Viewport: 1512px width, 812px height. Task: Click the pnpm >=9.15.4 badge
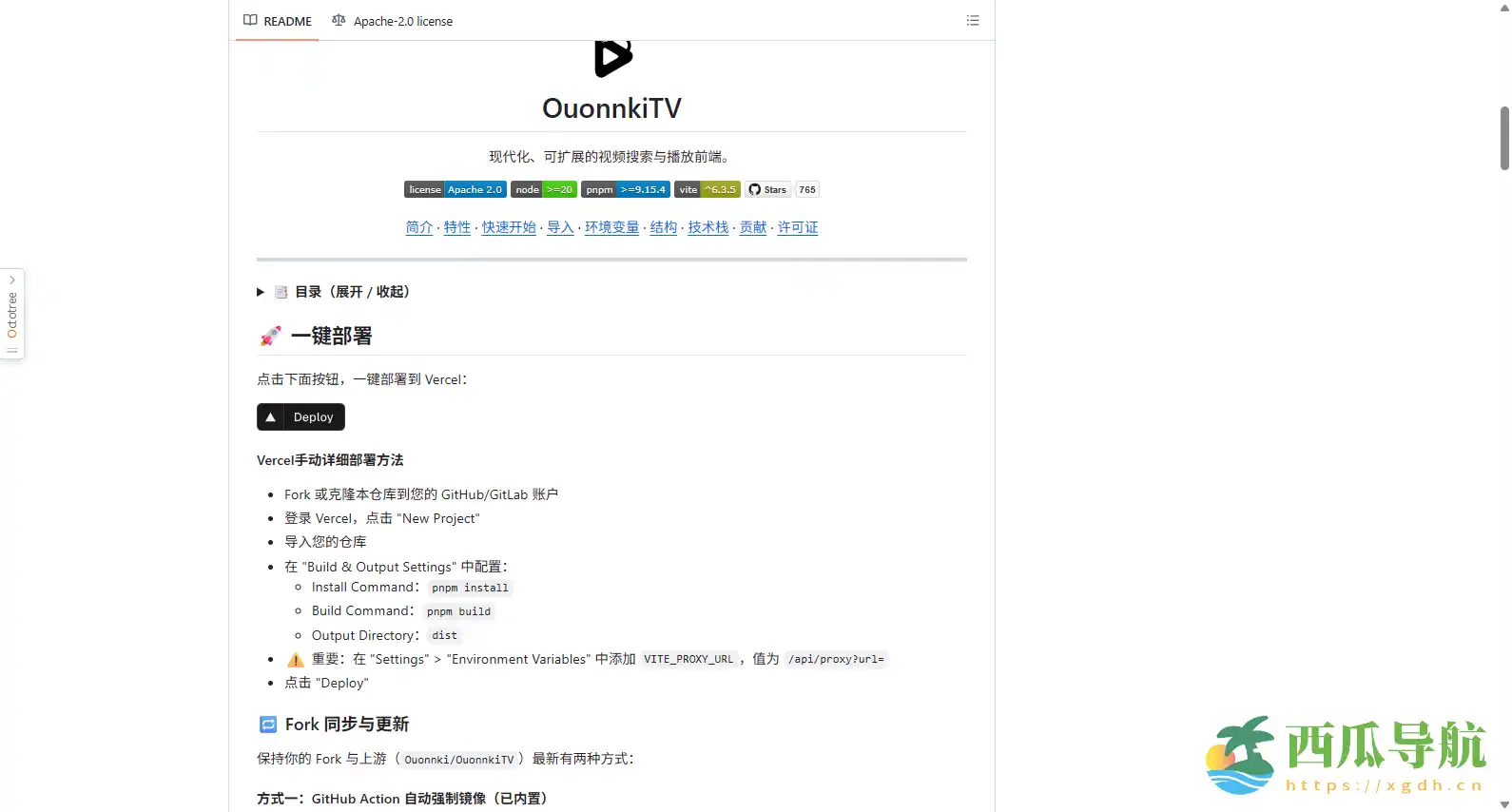(625, 189)
